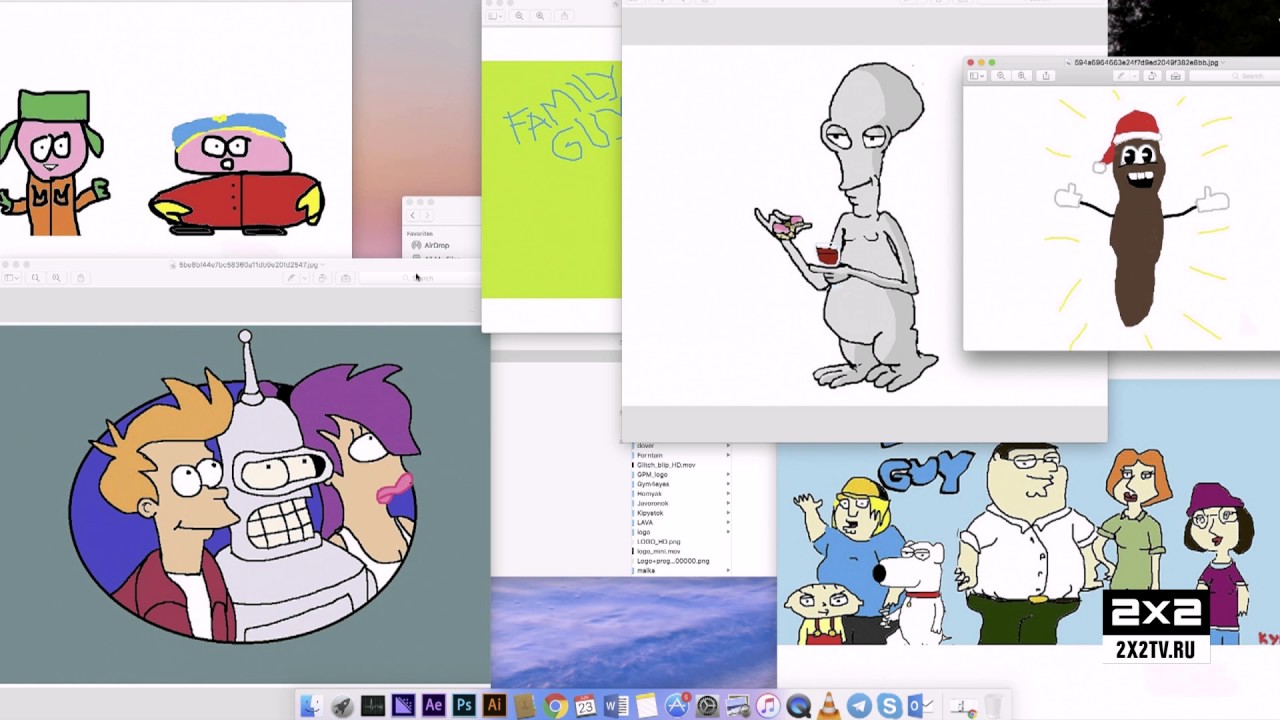Open sidebar view menu in Mr. Hankey window
Image resolution: width=1280 pixels, height=720 pixels.
click(977, 76)
